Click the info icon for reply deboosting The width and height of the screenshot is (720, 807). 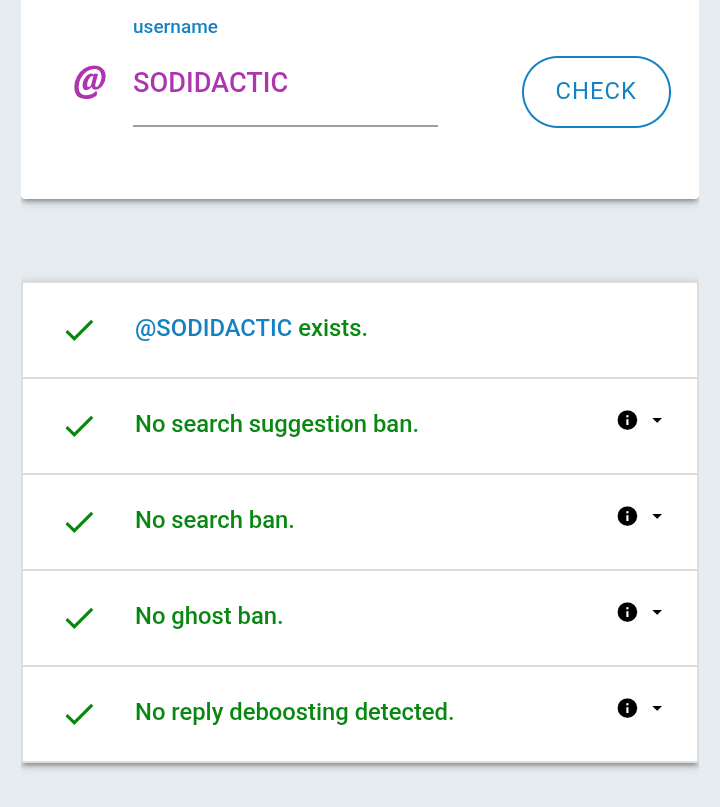tap(627, 709)
